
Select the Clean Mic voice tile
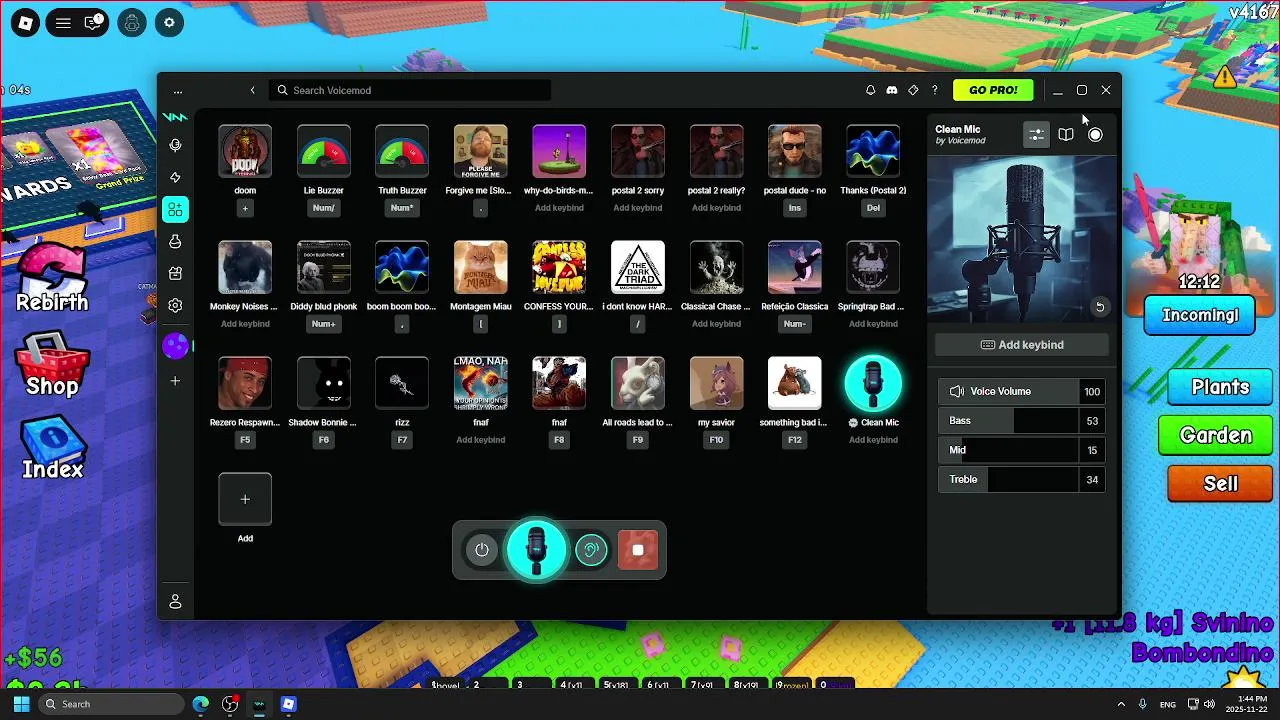(x=873, y=383)
